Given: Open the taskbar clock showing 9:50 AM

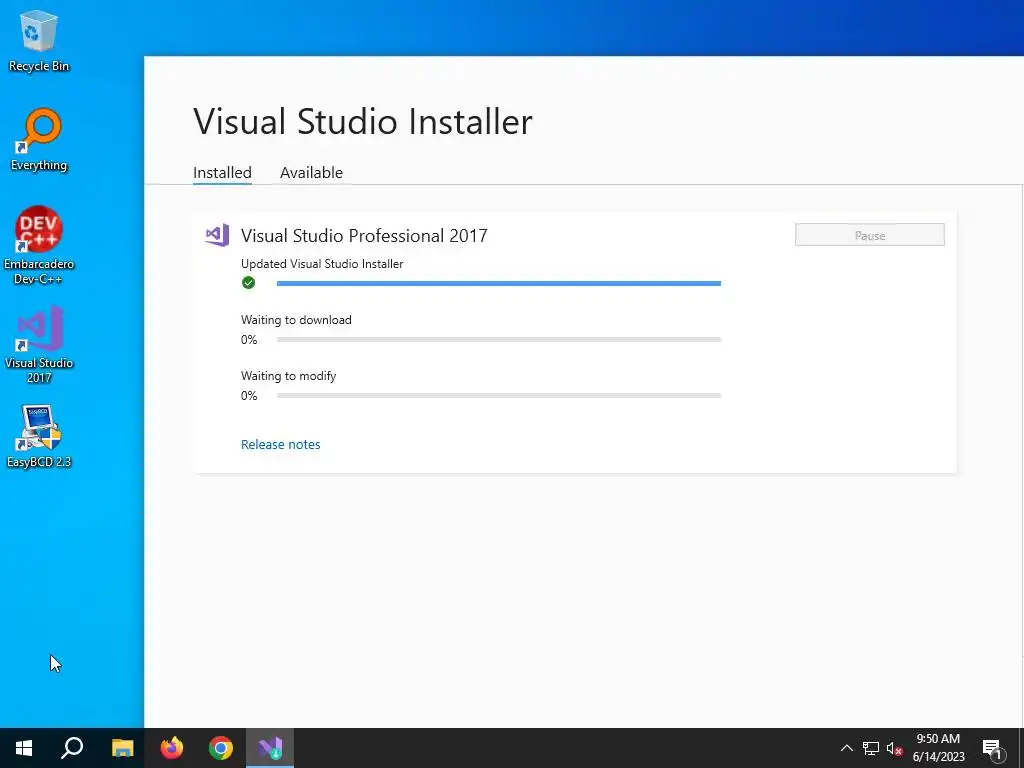Looking at the screenshot, I should (938, 748).
